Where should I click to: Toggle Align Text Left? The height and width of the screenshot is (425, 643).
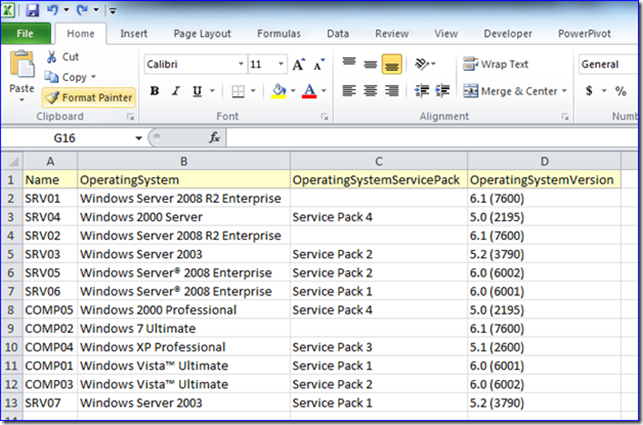coord(349,91)
